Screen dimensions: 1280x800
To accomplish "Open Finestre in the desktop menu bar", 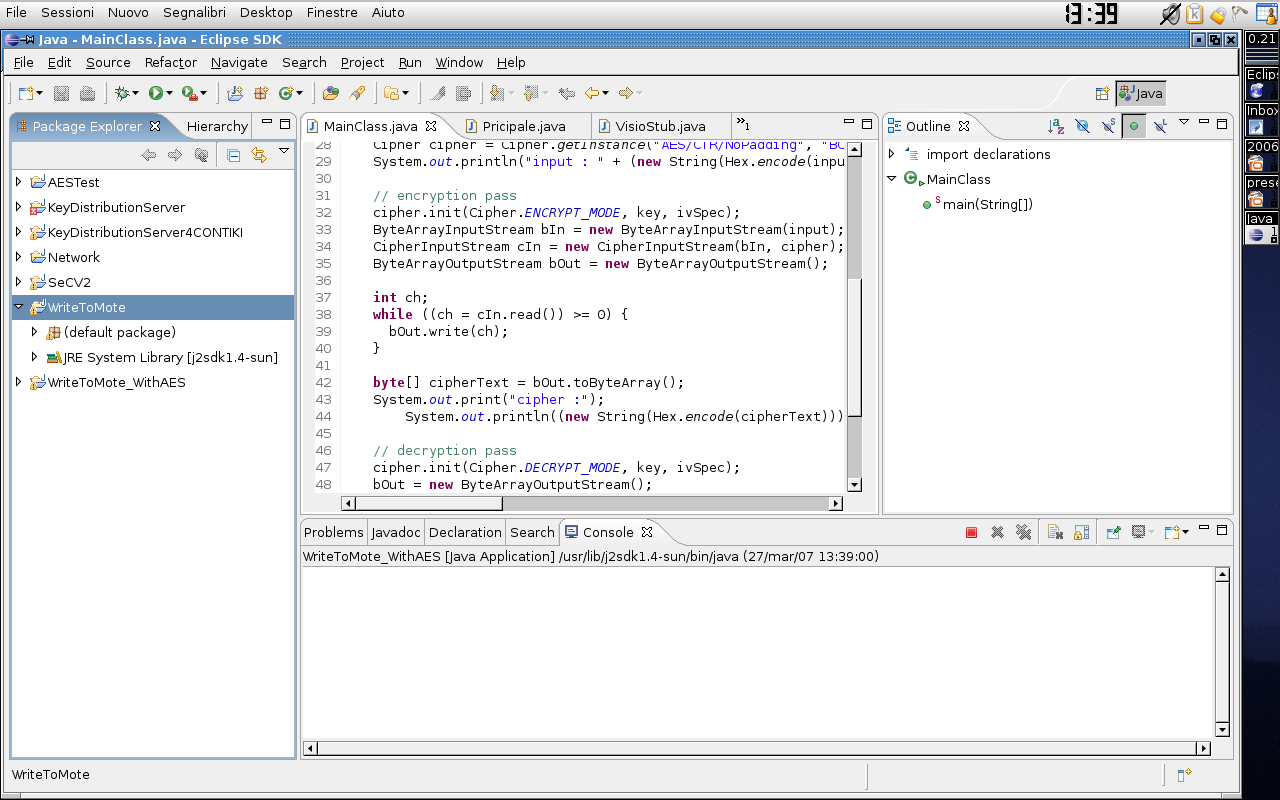I will click(332, 12).
